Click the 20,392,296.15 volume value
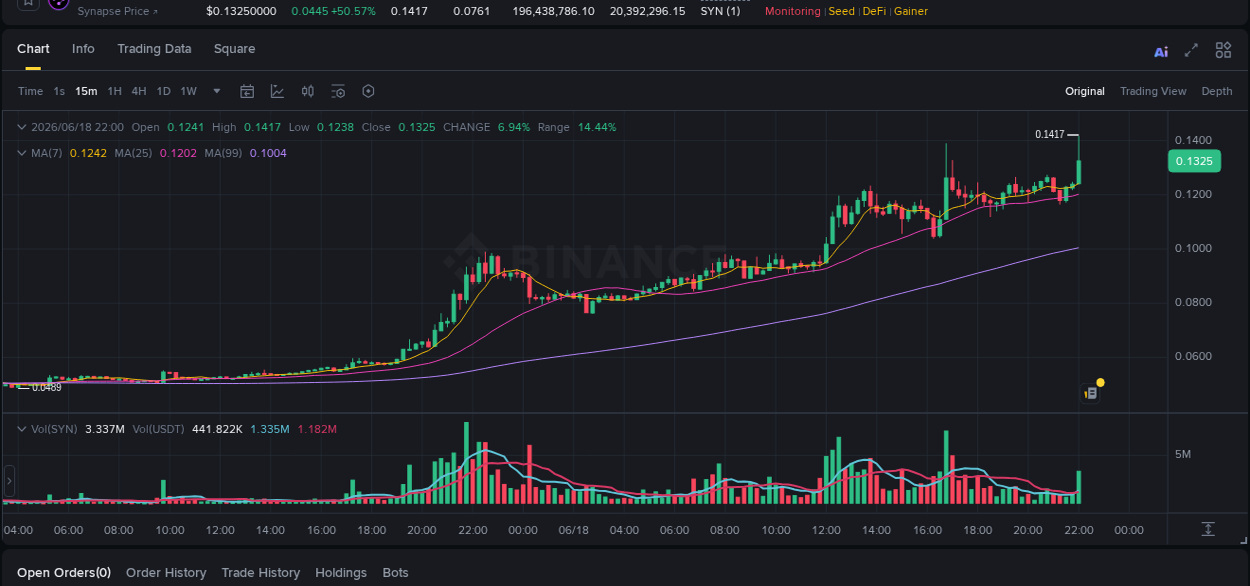This screenshot has width=1250, height=586. tap(648, 11)
